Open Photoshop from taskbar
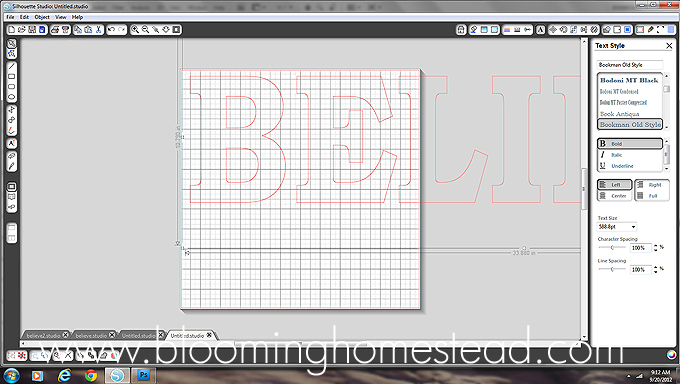Viewport: 680px width, 384px height. point(143,375)
